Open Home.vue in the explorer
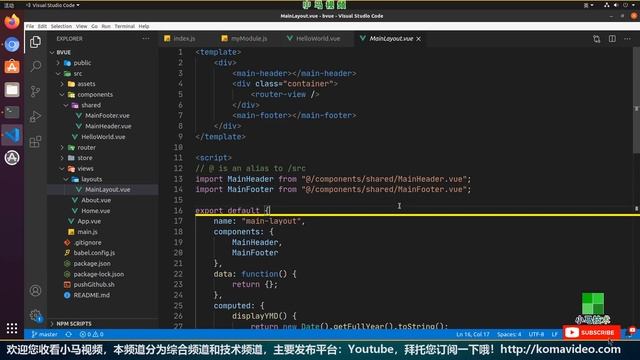 click(x=96, y=211)
